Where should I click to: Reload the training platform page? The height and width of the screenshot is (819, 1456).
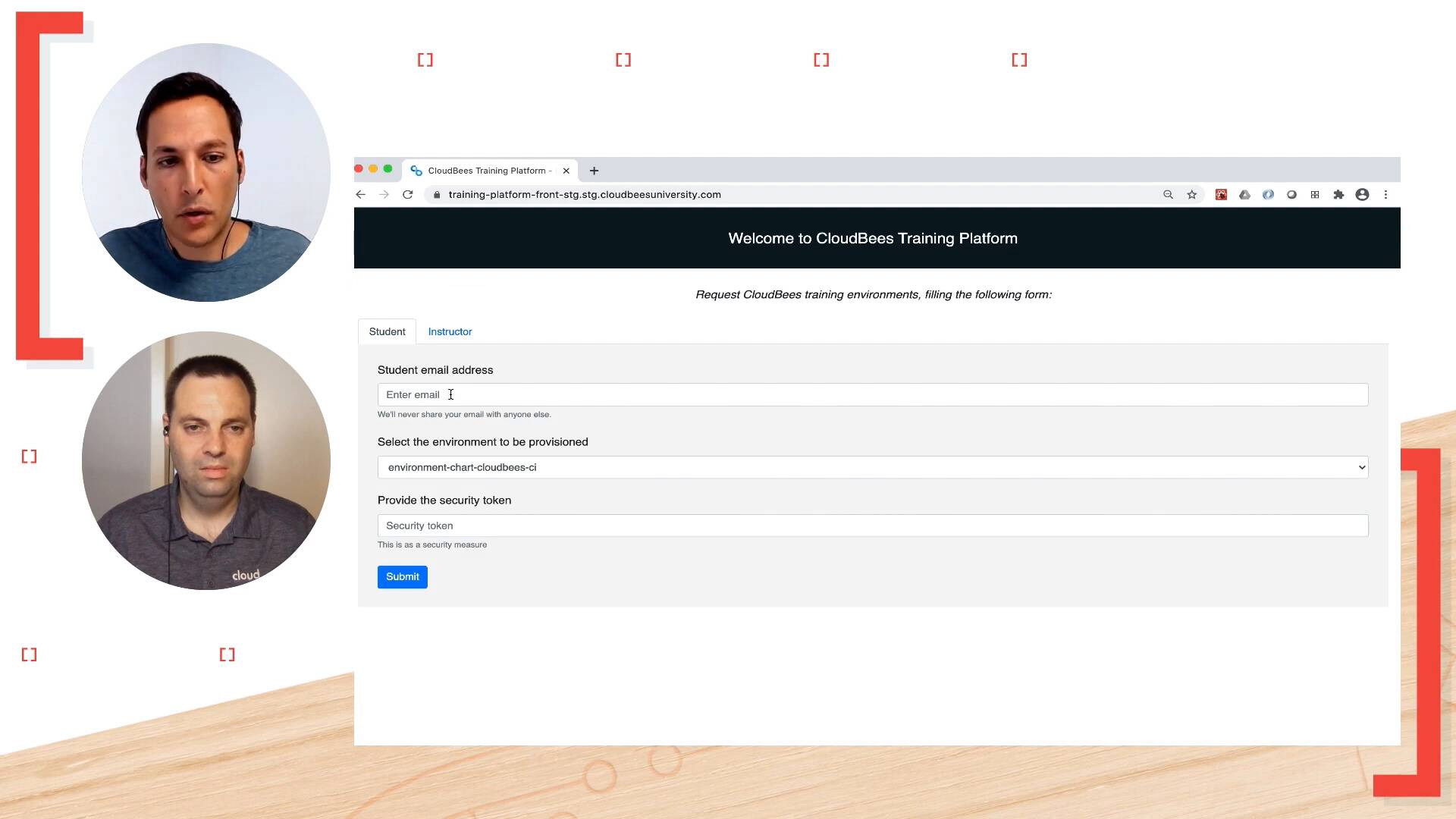pyautogui.click(x=408, y=195)
